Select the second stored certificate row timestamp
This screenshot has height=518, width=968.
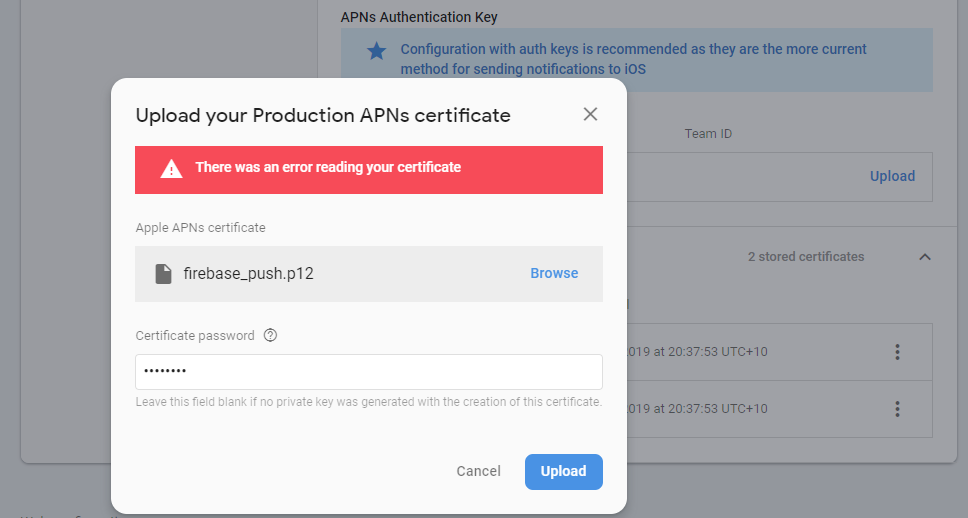[697, 409]
